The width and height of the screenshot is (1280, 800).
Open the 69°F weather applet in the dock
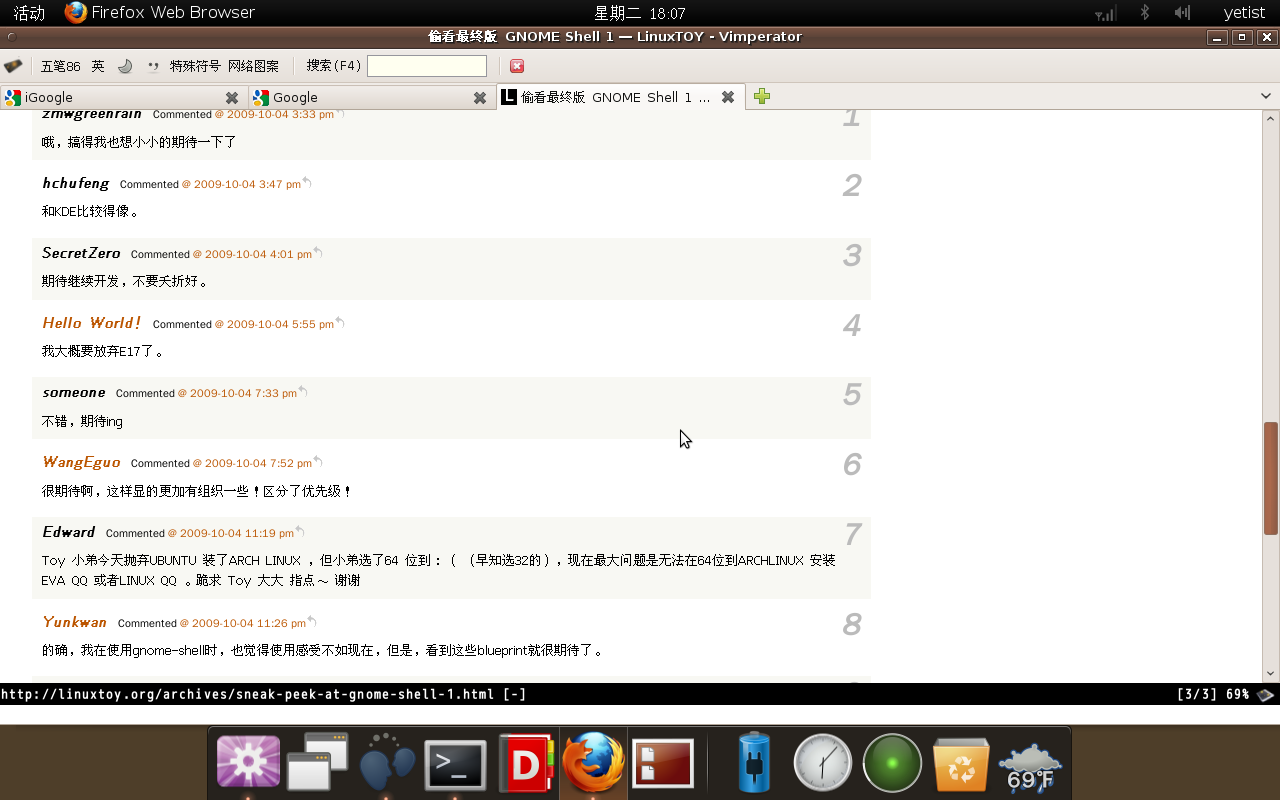[1030, 767]
